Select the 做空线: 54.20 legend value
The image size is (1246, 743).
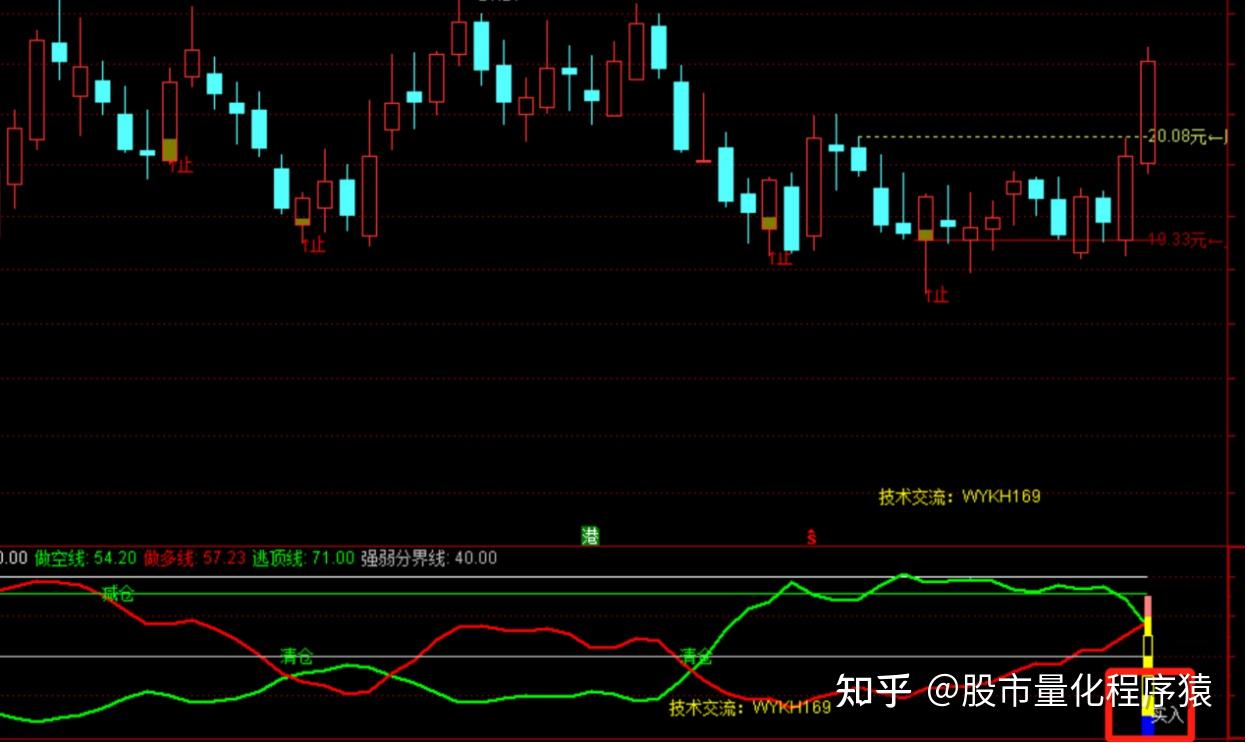pyautogui.click(x=84, y=558)
